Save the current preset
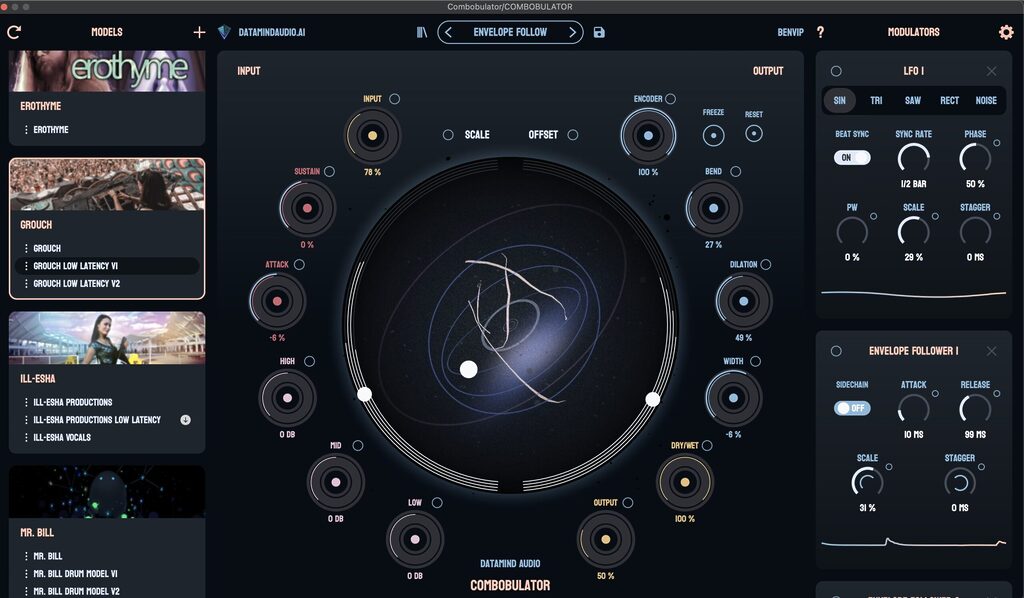Viewport: 1024px width, 598px height. pyautogui.click(x=599, y=32)
